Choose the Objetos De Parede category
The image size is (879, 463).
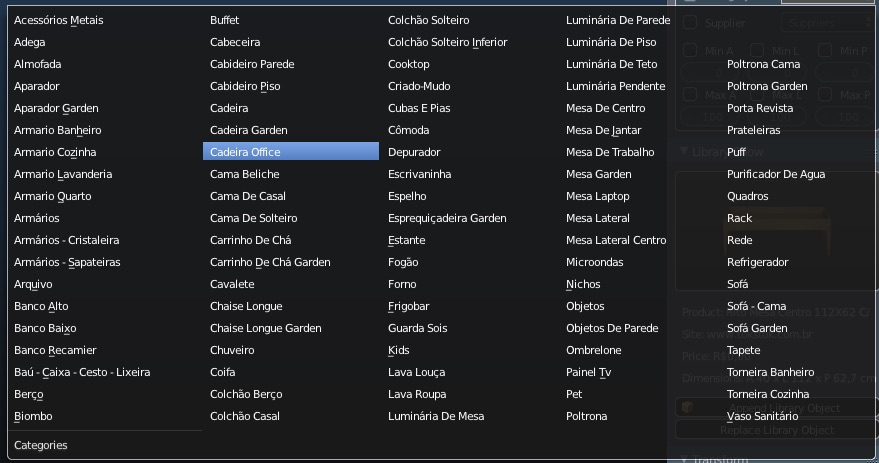coord(612,328)
